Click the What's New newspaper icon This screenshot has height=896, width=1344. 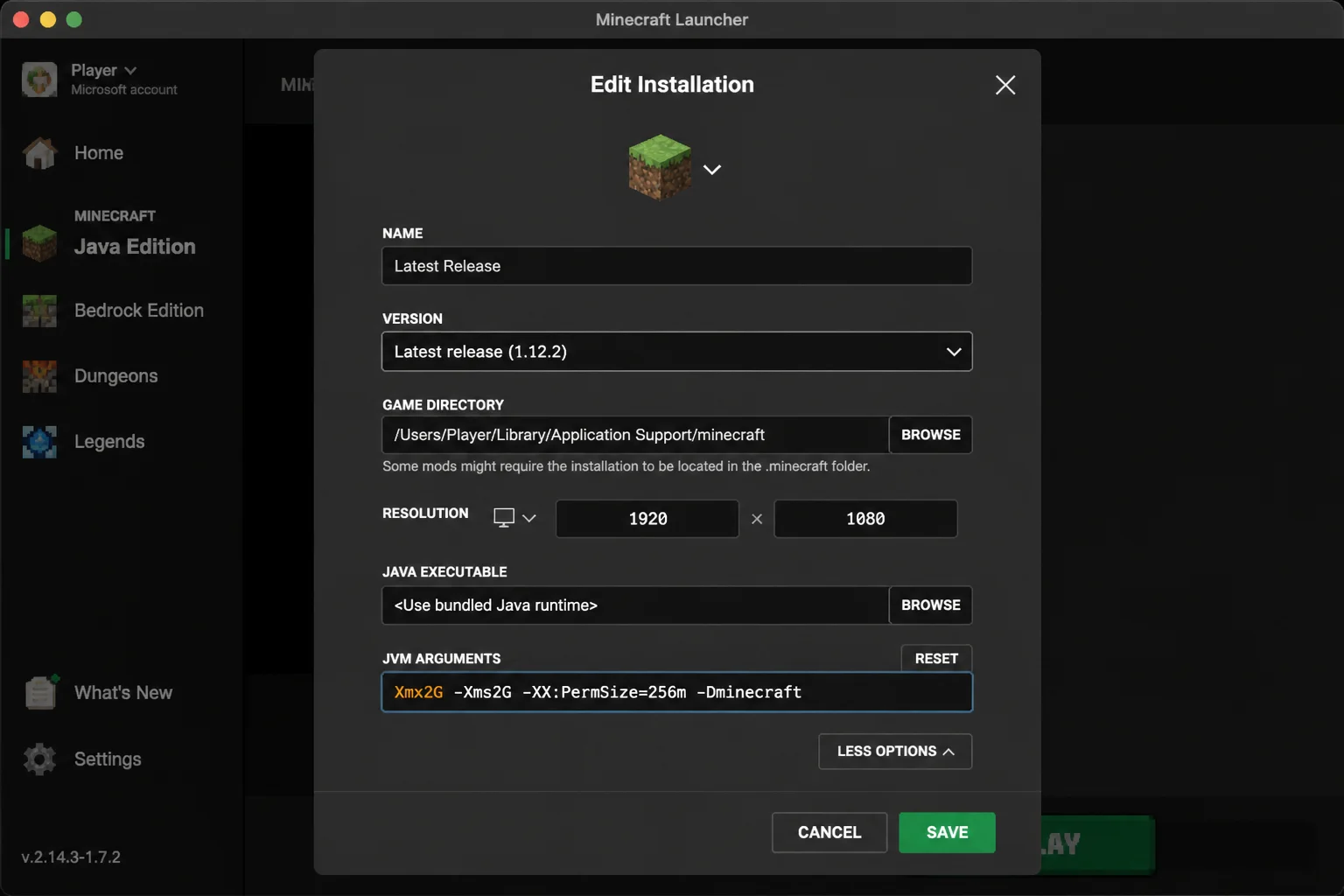click(41, 692)
